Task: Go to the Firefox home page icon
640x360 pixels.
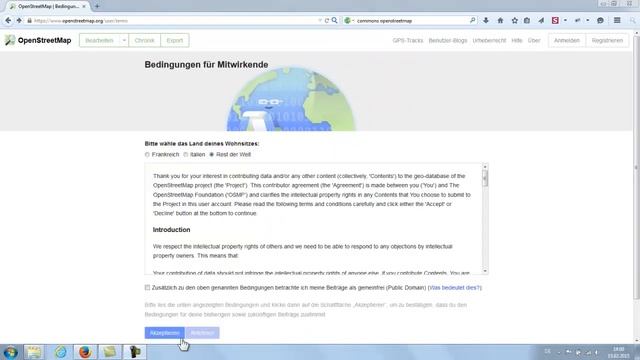Action: pos(500,20)
